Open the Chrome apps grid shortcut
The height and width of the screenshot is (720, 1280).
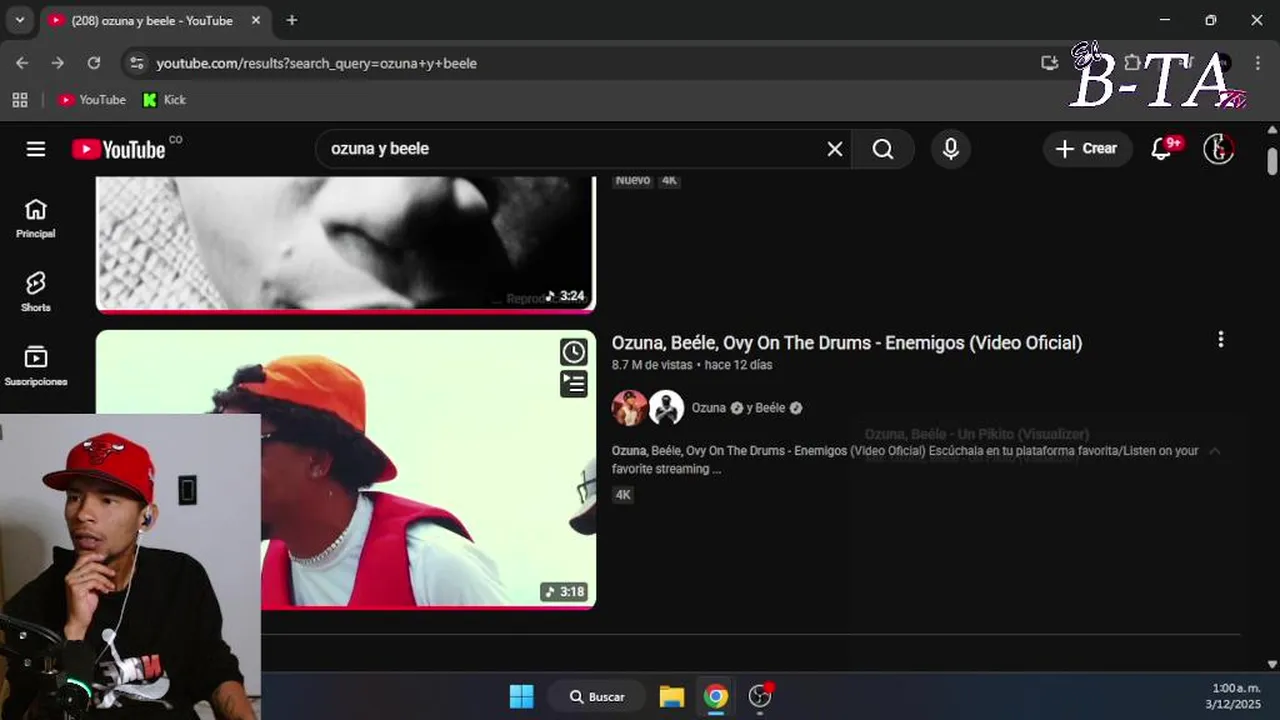coord(20,100)
